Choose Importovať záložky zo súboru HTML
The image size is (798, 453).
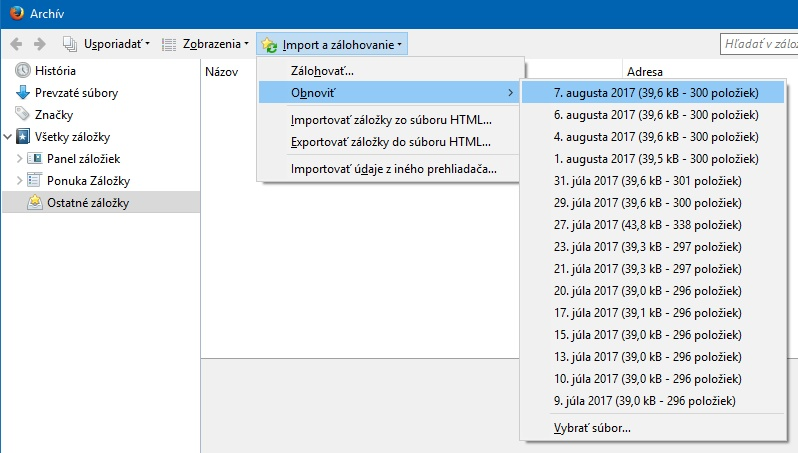coord(391,120)
